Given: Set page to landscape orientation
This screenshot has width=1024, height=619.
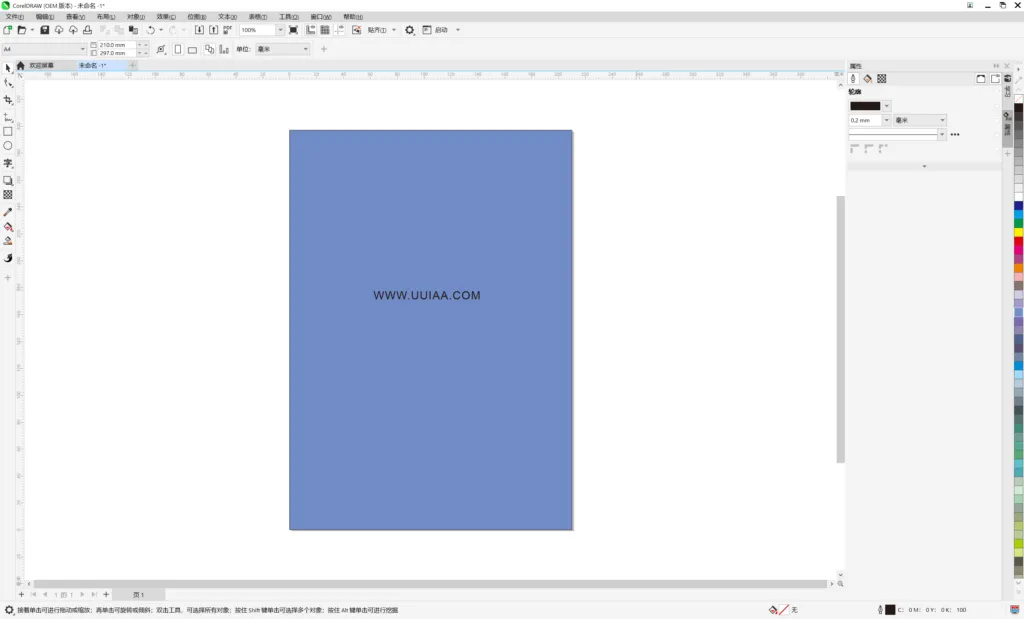Looking at the screenshot, I should 192,50.
